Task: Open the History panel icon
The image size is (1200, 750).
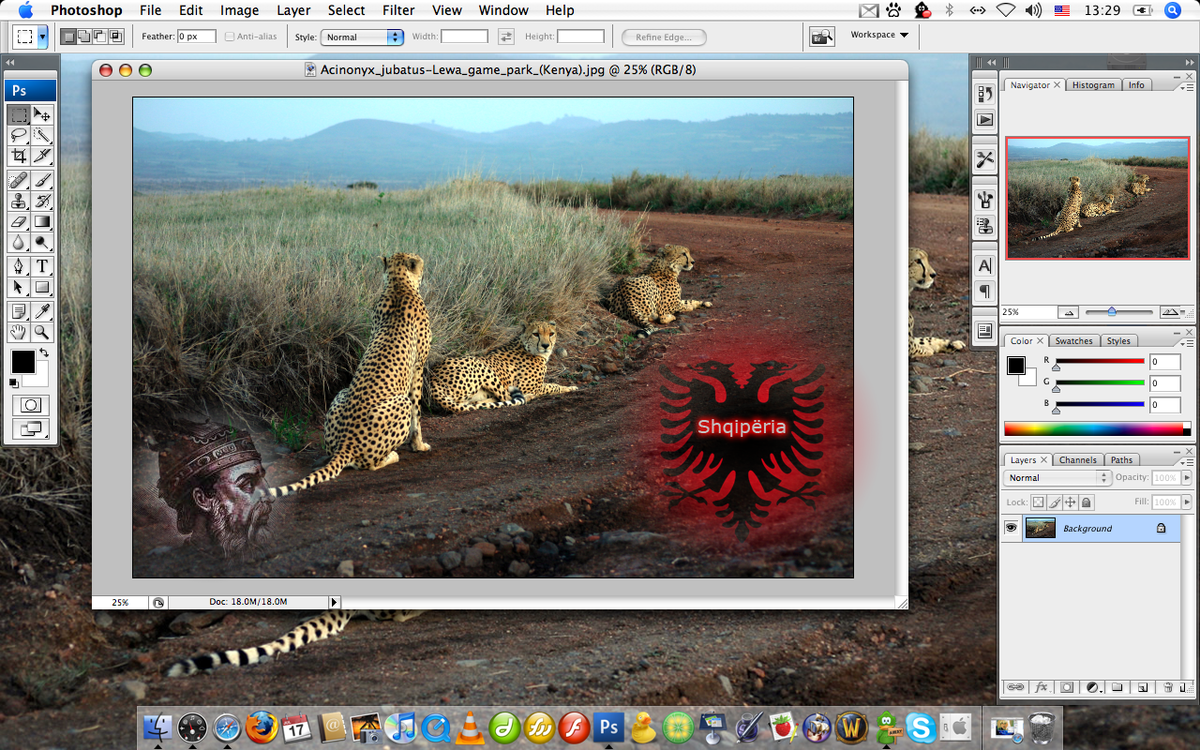Action: coord(985,94)
